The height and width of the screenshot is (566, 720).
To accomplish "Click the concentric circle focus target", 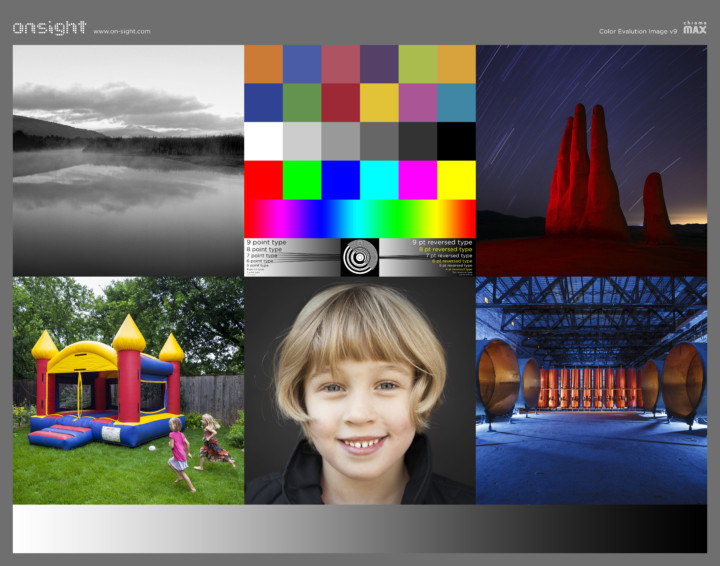I will (360, 258).
